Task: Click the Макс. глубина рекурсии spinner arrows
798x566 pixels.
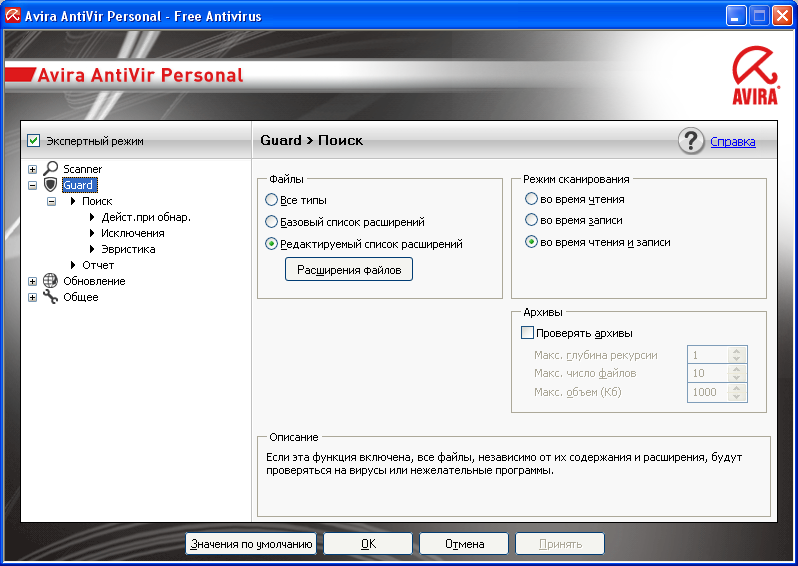Action: (x=737, y=355)
